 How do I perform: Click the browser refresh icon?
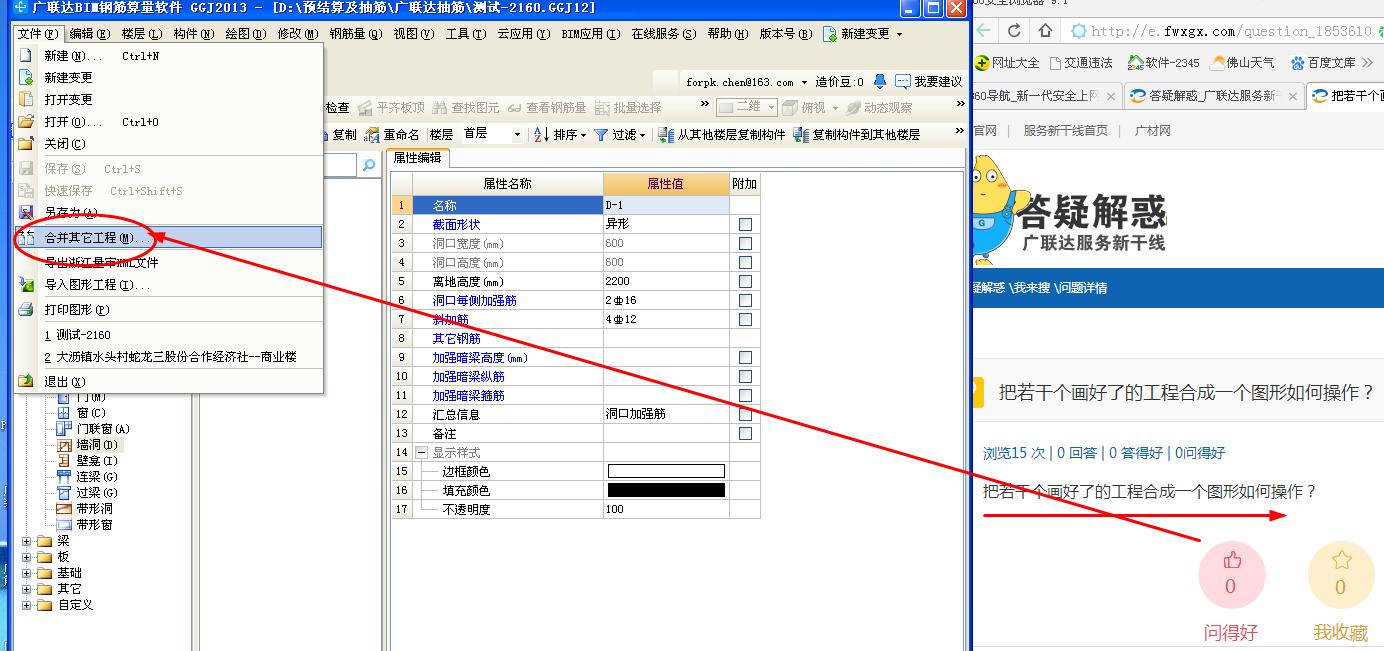pyautogui.click(x=1014, y=31)
